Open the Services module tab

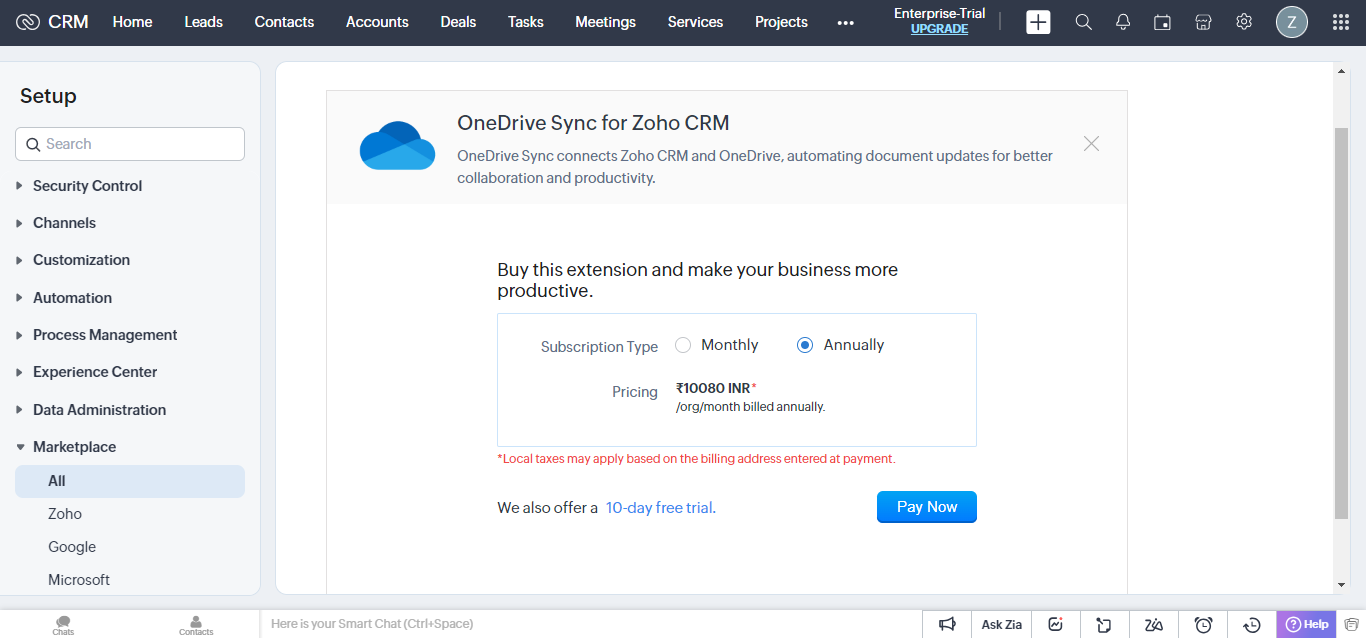click(x=695, y=22)
